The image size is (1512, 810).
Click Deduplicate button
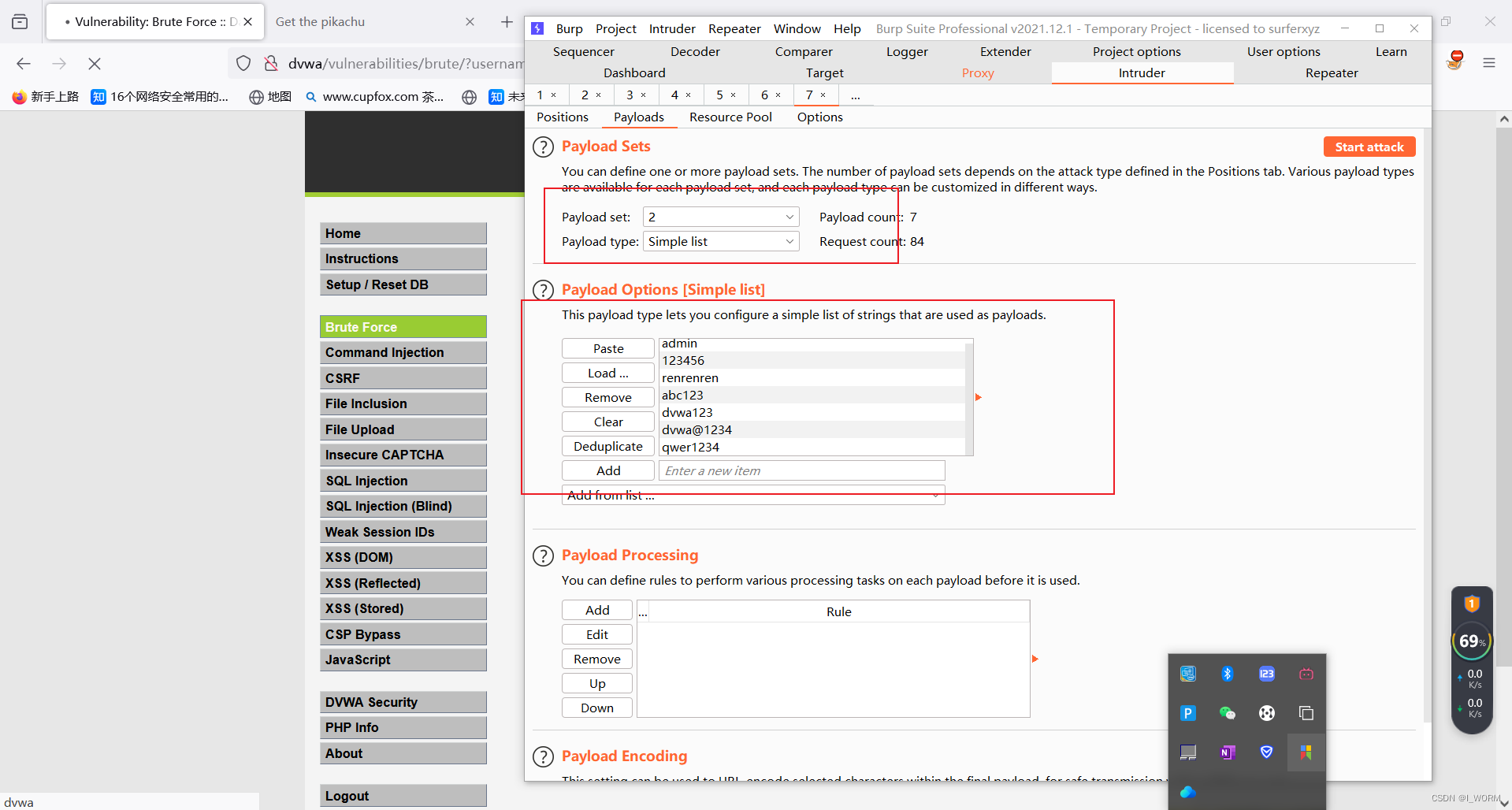(x=608, y=447)
